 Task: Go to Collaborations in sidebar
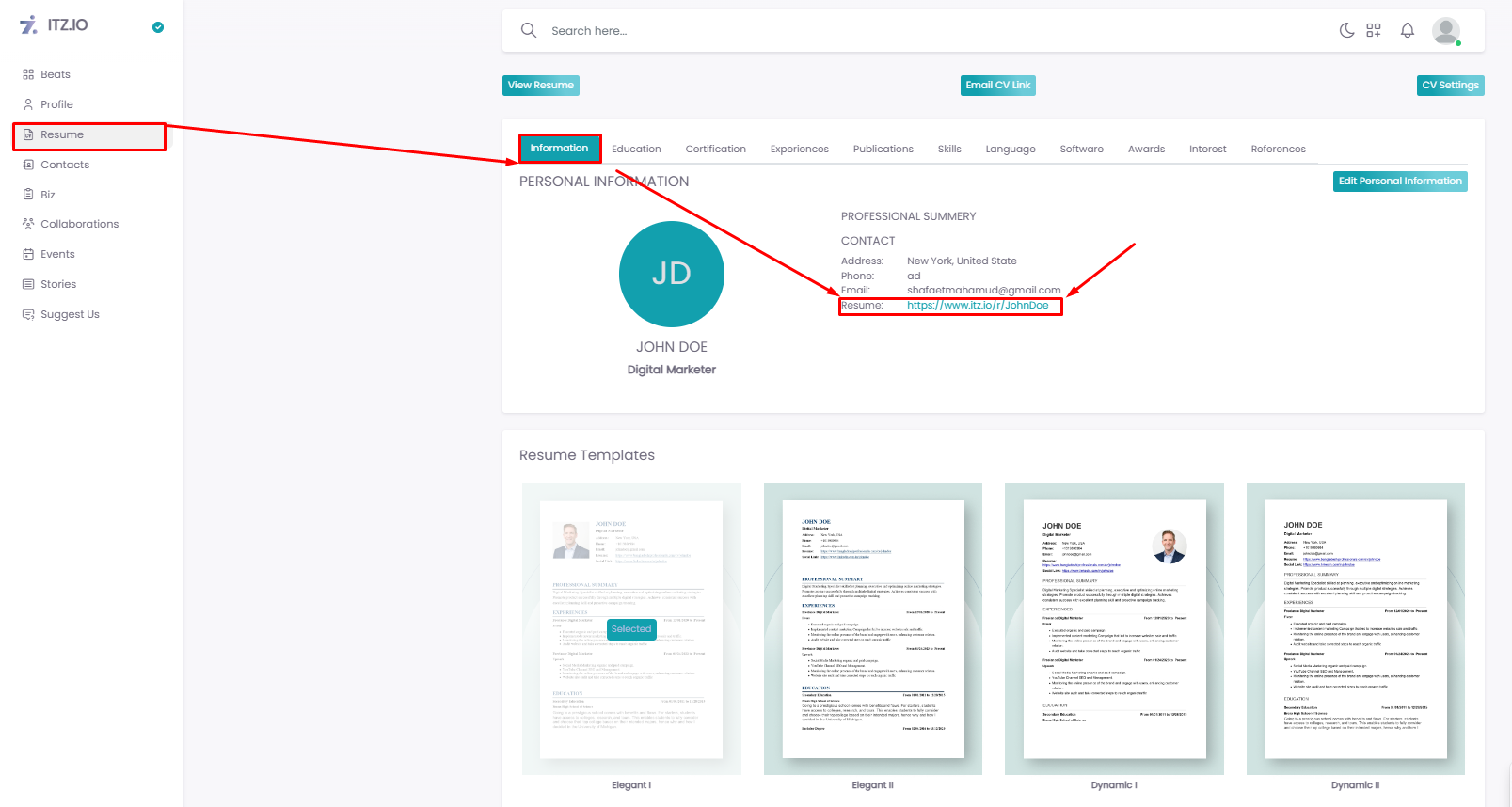point(79,224)
